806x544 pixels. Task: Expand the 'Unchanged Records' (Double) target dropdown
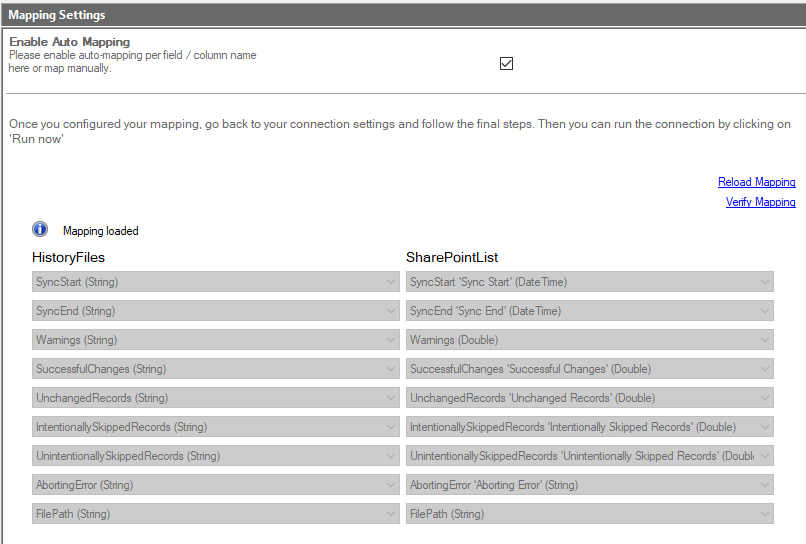590,398
